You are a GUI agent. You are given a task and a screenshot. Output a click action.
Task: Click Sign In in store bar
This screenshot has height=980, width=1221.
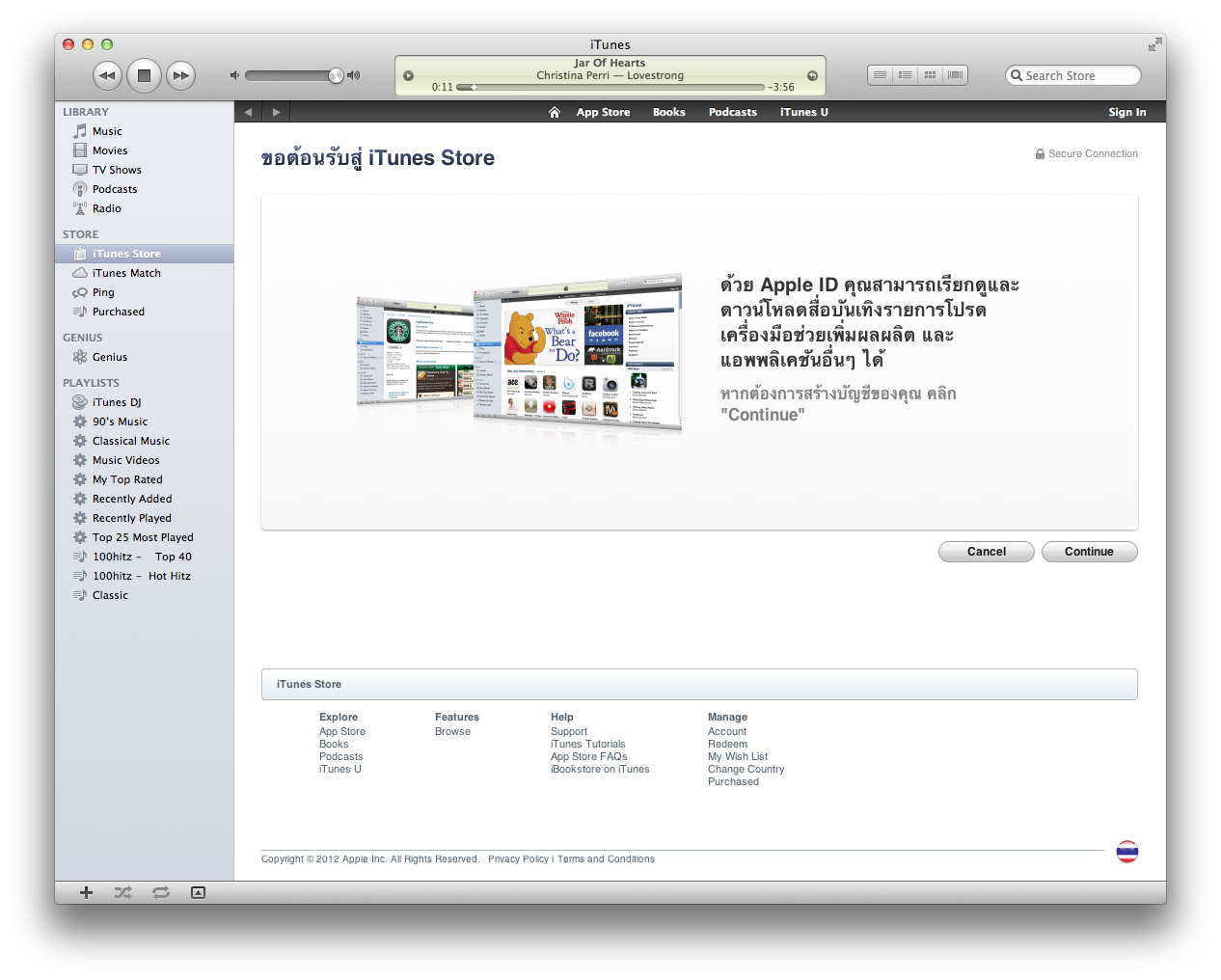click(1126, 112)
